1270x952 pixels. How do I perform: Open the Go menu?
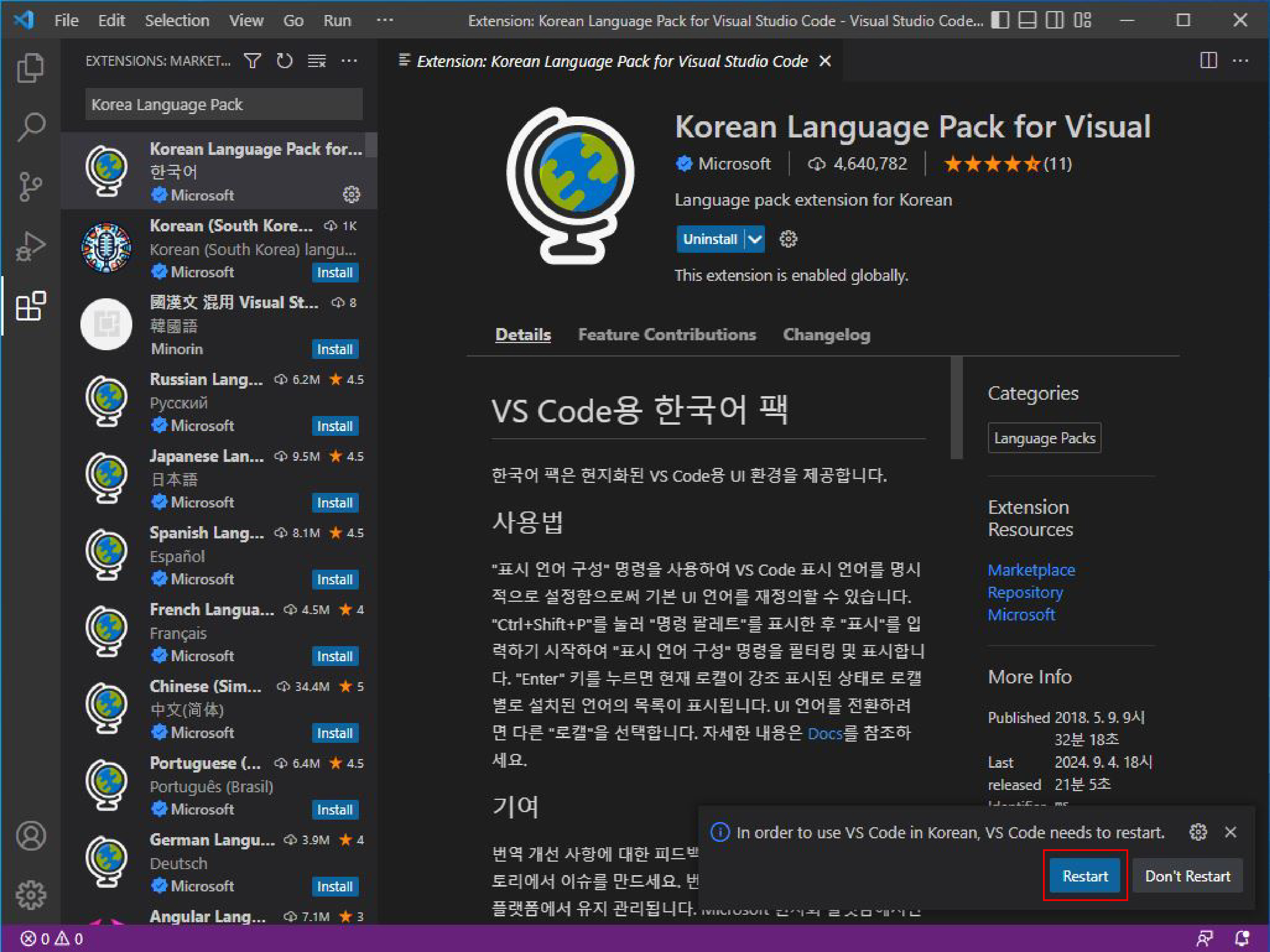pos(293,20)
